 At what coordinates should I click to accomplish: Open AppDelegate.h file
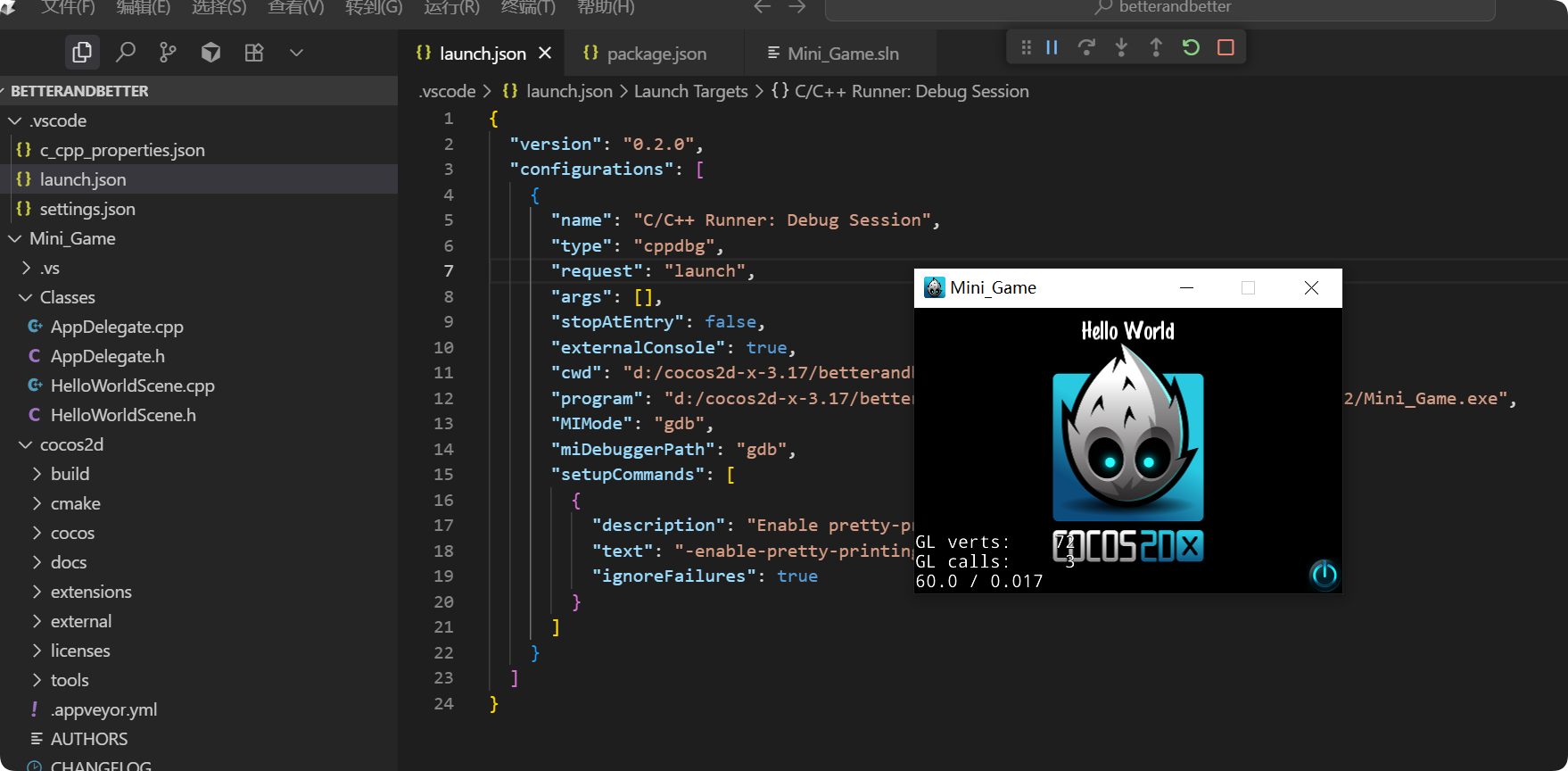coord(199,356)
